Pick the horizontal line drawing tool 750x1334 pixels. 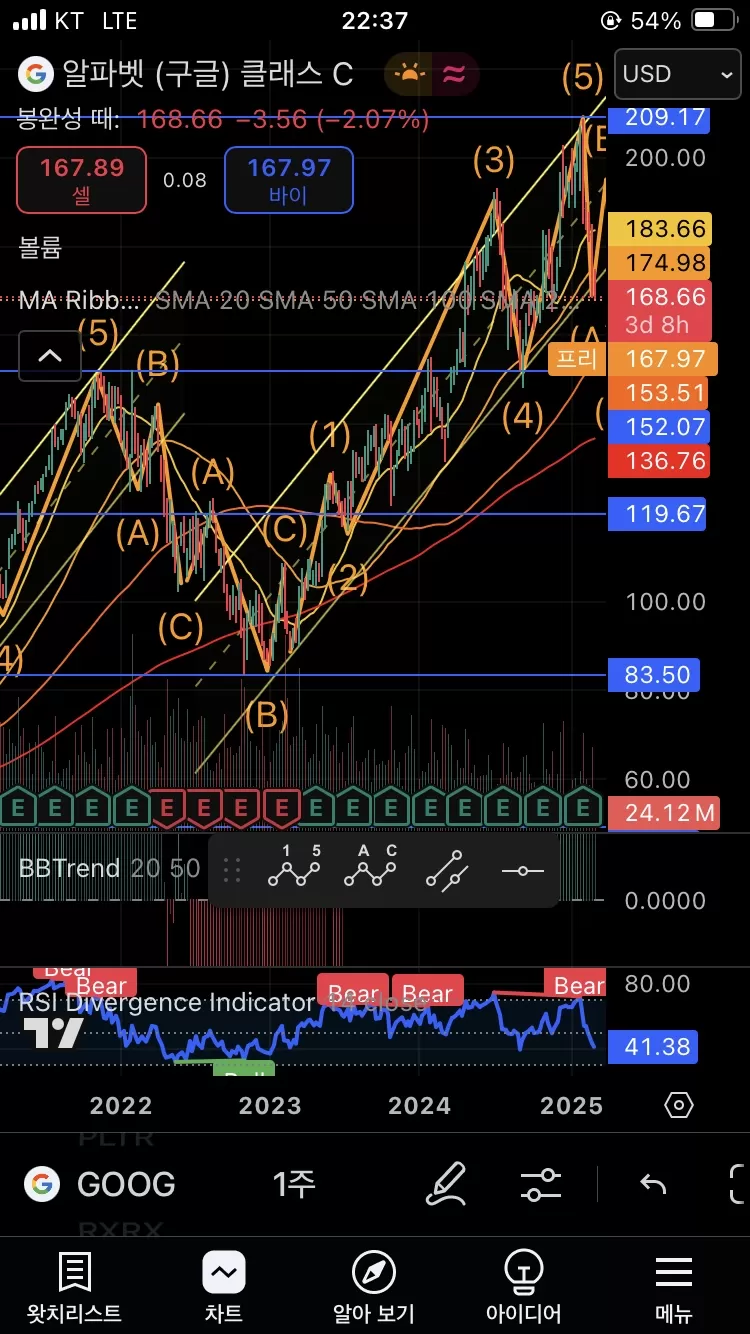pos(522,870)
